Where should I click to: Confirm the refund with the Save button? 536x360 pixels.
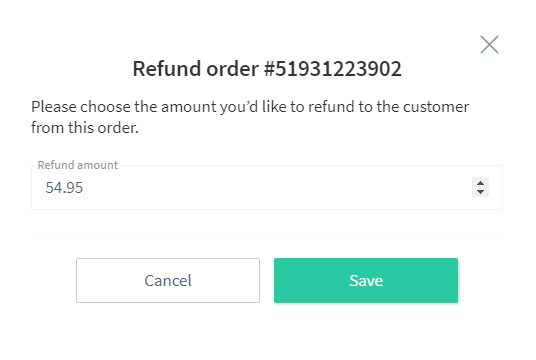pos(366,280)
